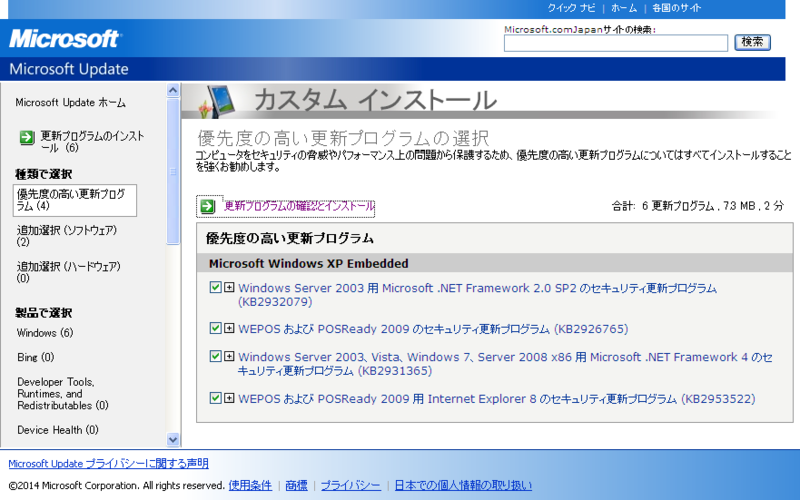Click the カスタム インストール header computer icon
The image size is (800, 500).
pyautogui.click(x=218, y=100)
